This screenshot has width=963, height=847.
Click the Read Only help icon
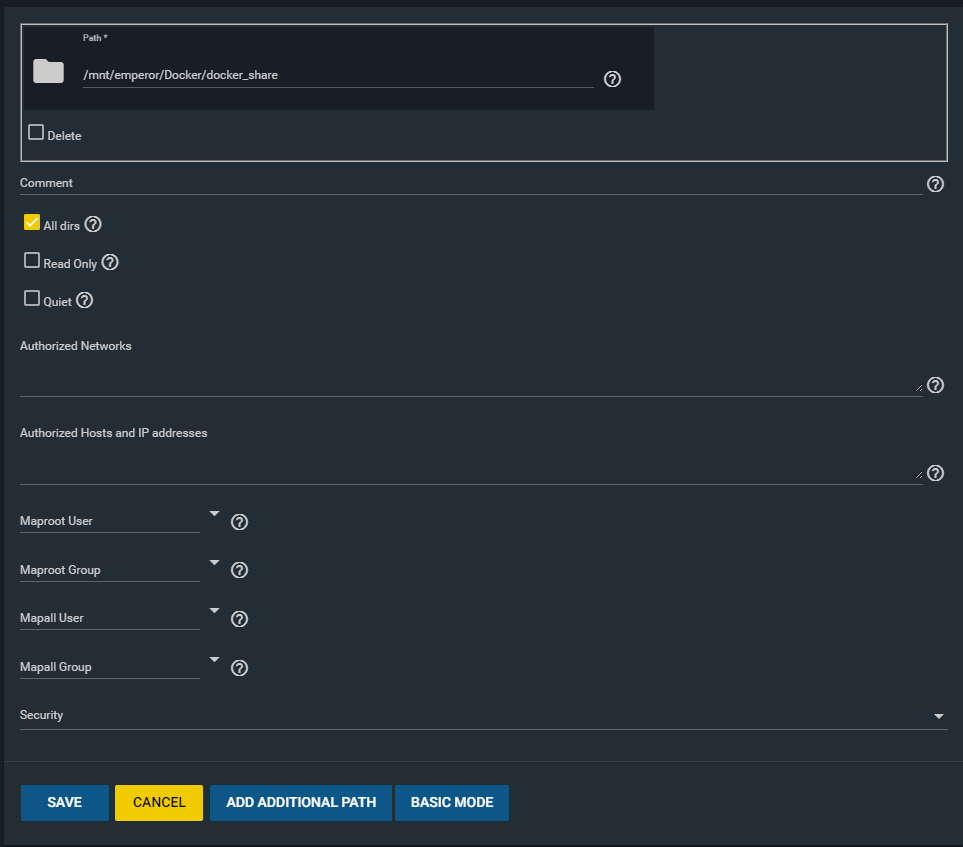coord(110,262)
